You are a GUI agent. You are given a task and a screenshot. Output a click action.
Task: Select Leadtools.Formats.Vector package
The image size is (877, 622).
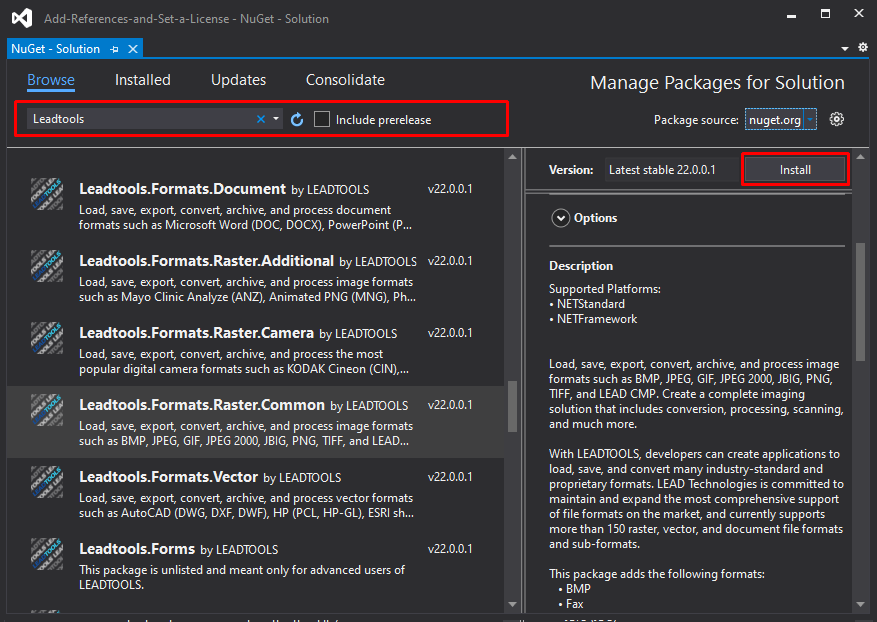(255, 494)
